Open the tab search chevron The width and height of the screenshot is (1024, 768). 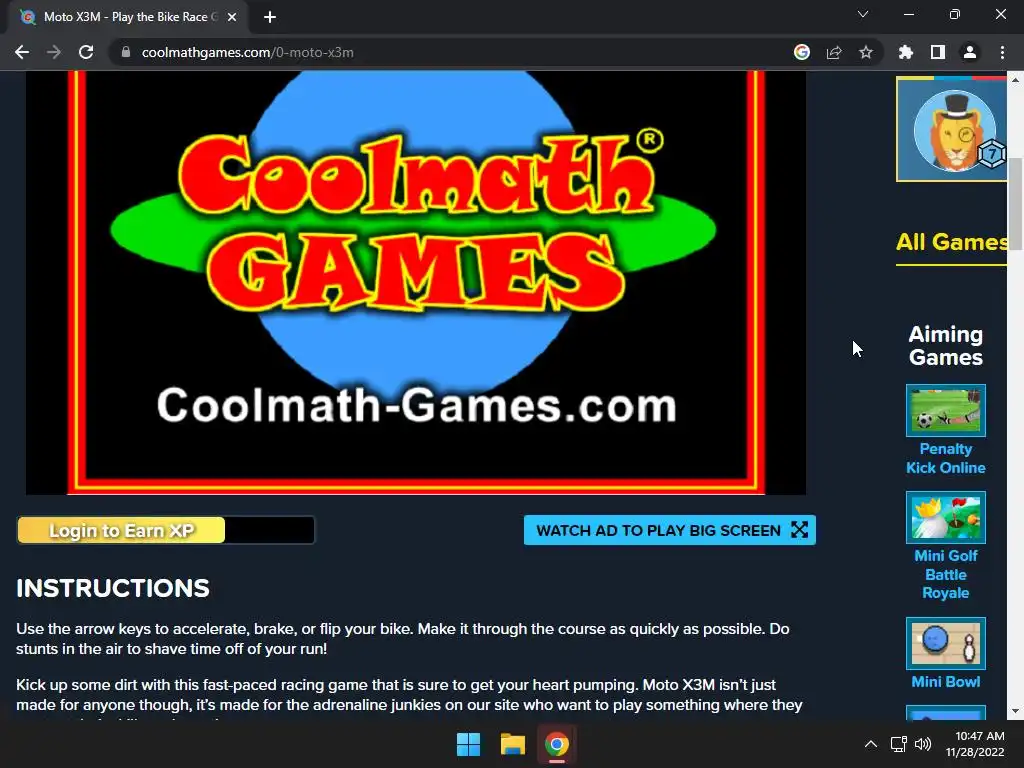tap(863, 14)
